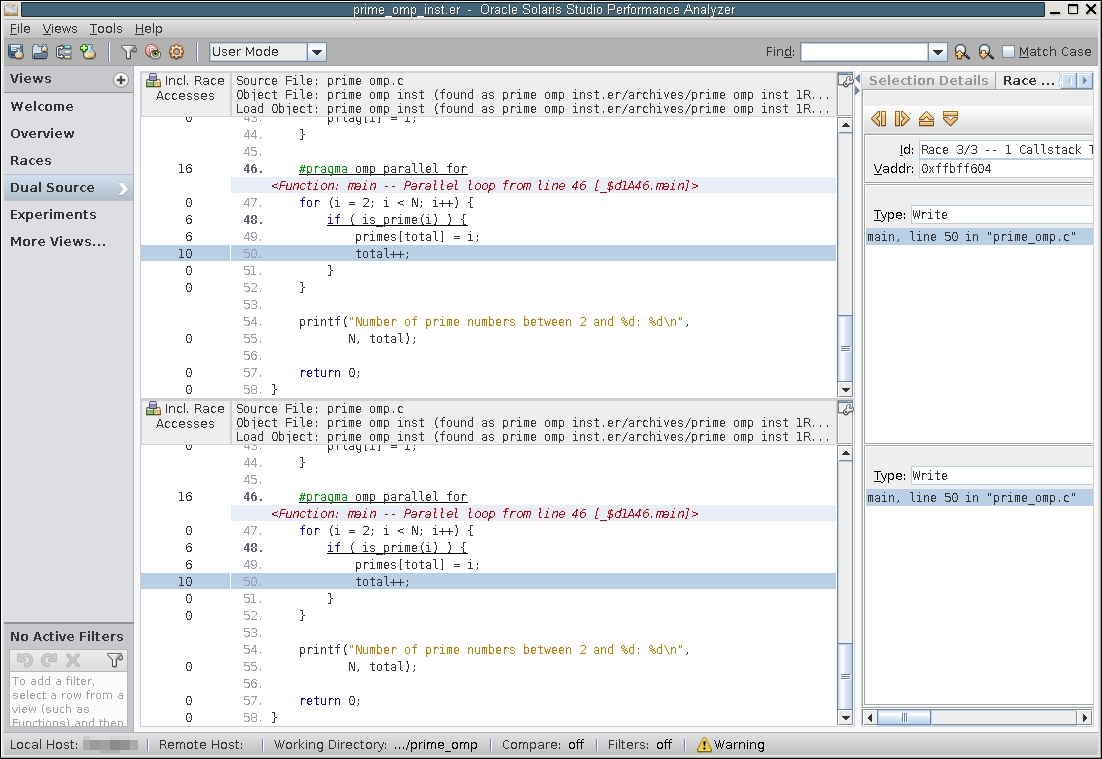Click the Find Previous magnifier icon
The height and width of the screenshot is (759, 1102).
(962, 52)
